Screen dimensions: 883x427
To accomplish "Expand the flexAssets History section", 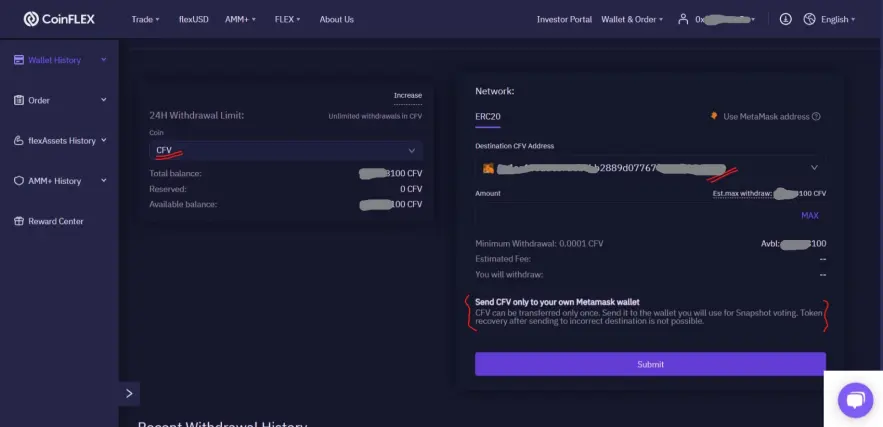I will pyautogui.click(x=104, y=140).
